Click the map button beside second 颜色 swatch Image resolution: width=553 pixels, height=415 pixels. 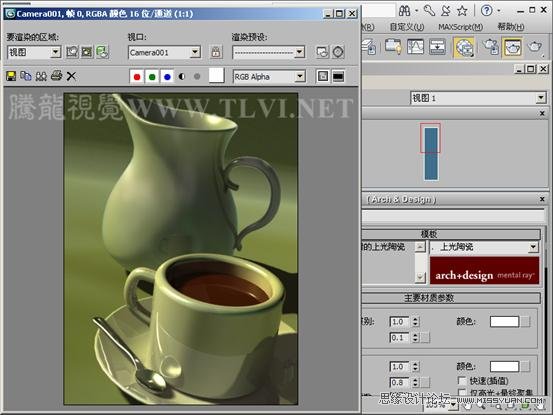click(x=525, y=367)
